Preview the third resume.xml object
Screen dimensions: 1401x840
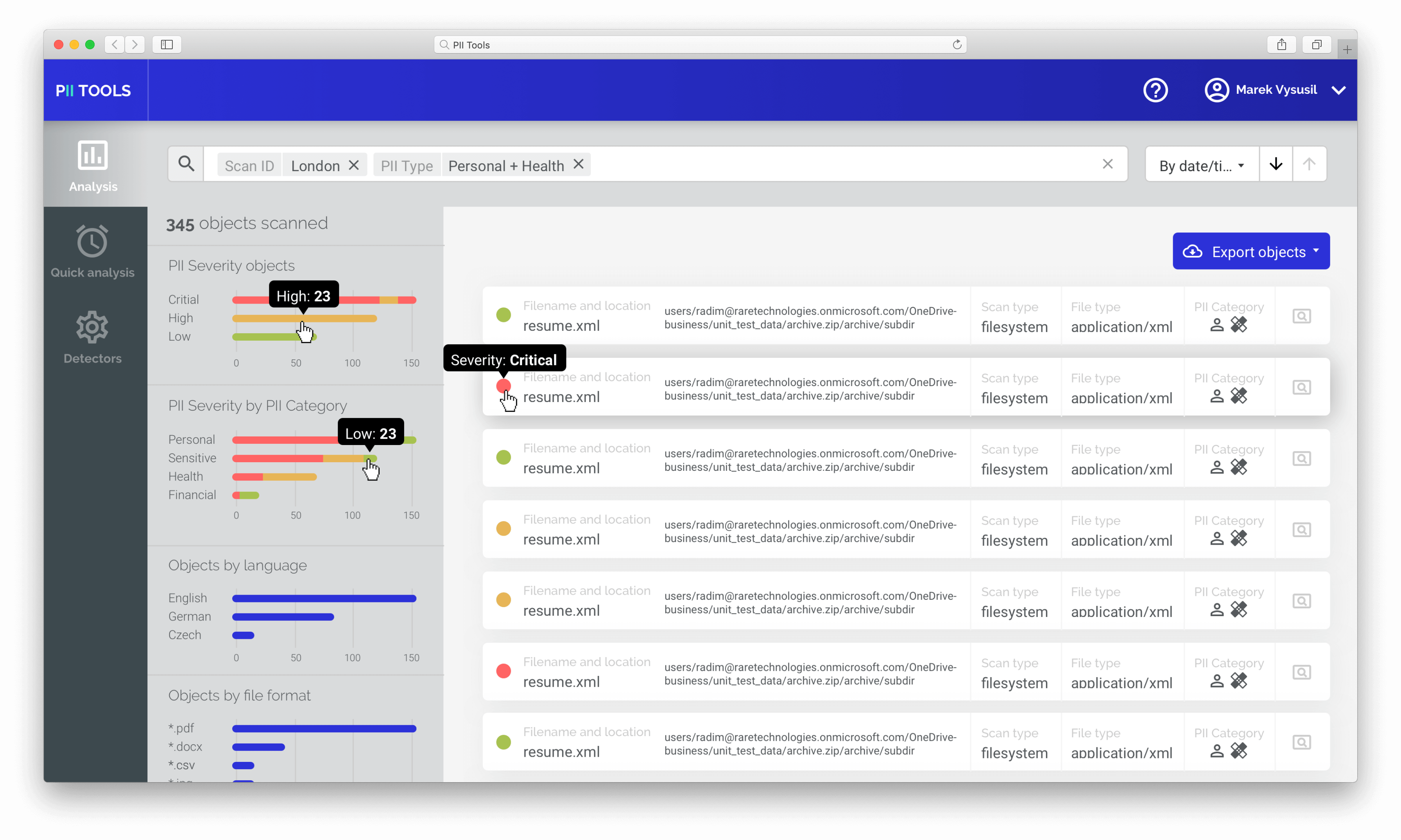pos(1301,459)
